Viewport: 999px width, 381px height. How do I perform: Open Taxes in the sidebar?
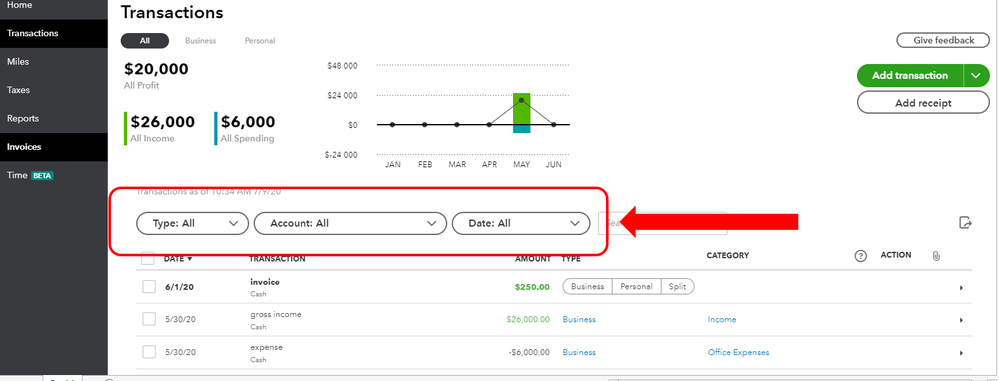(54, 90)
